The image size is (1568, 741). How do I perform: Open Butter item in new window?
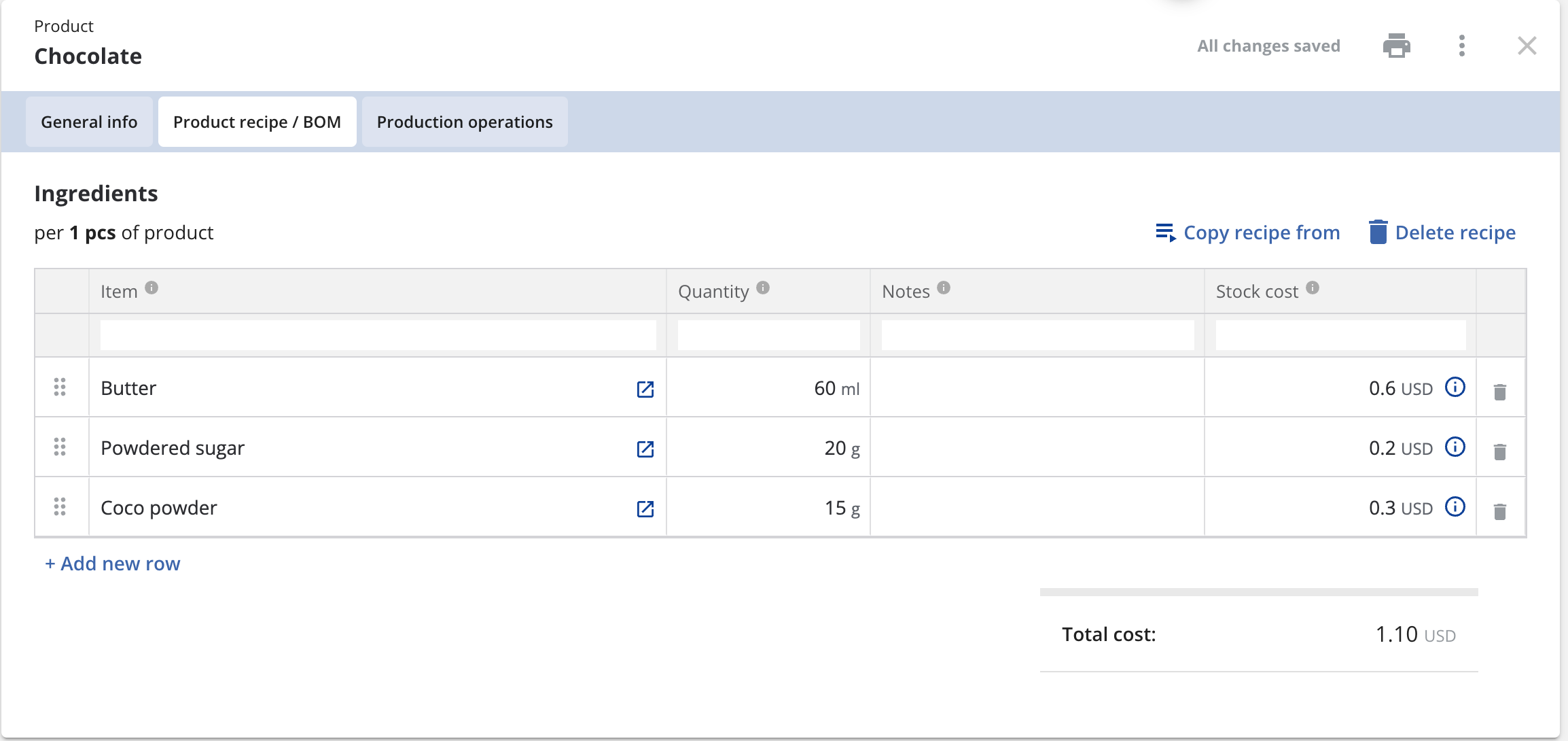pos(645,389)
